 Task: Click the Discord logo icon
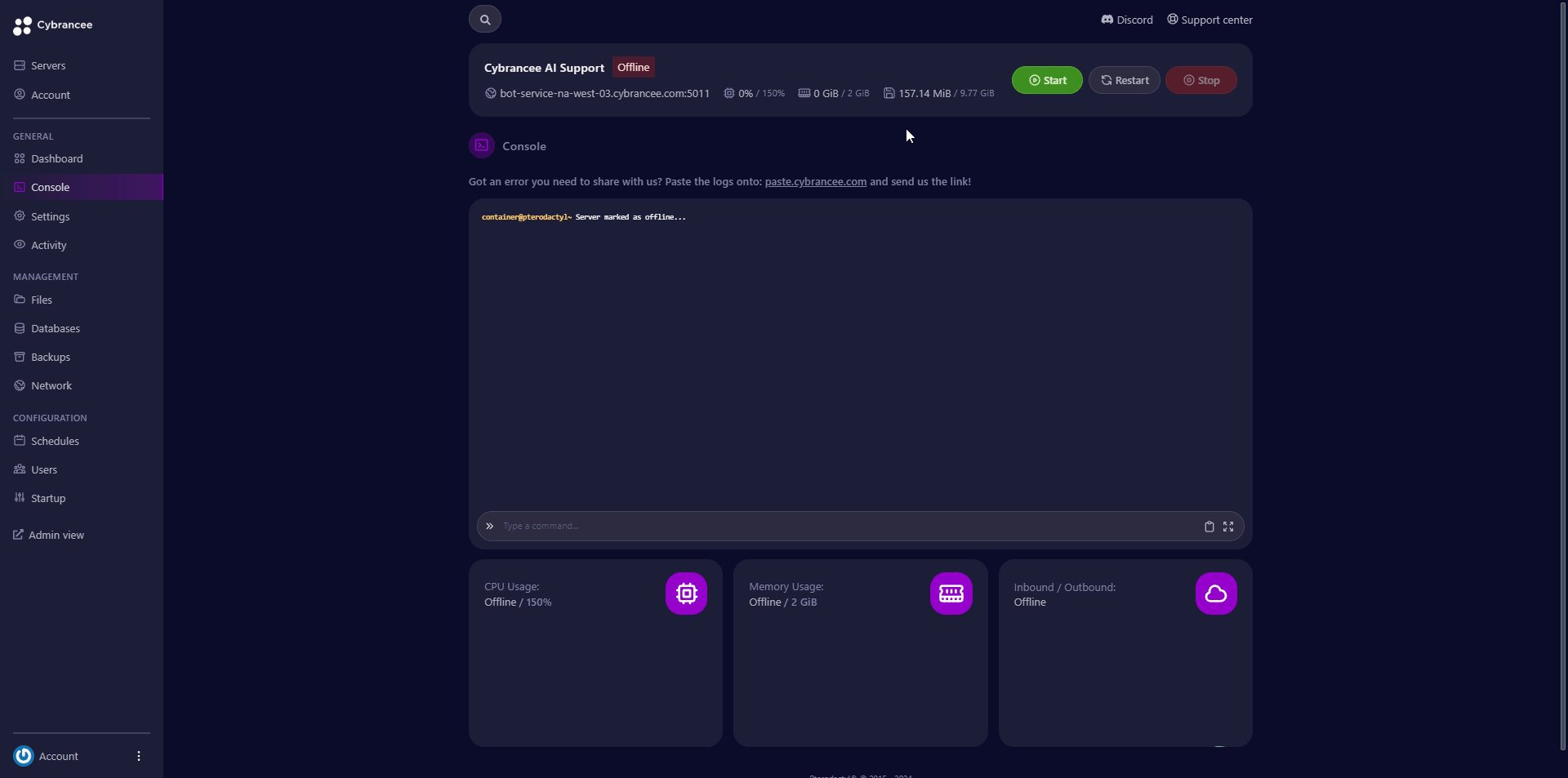[1107, 20]
